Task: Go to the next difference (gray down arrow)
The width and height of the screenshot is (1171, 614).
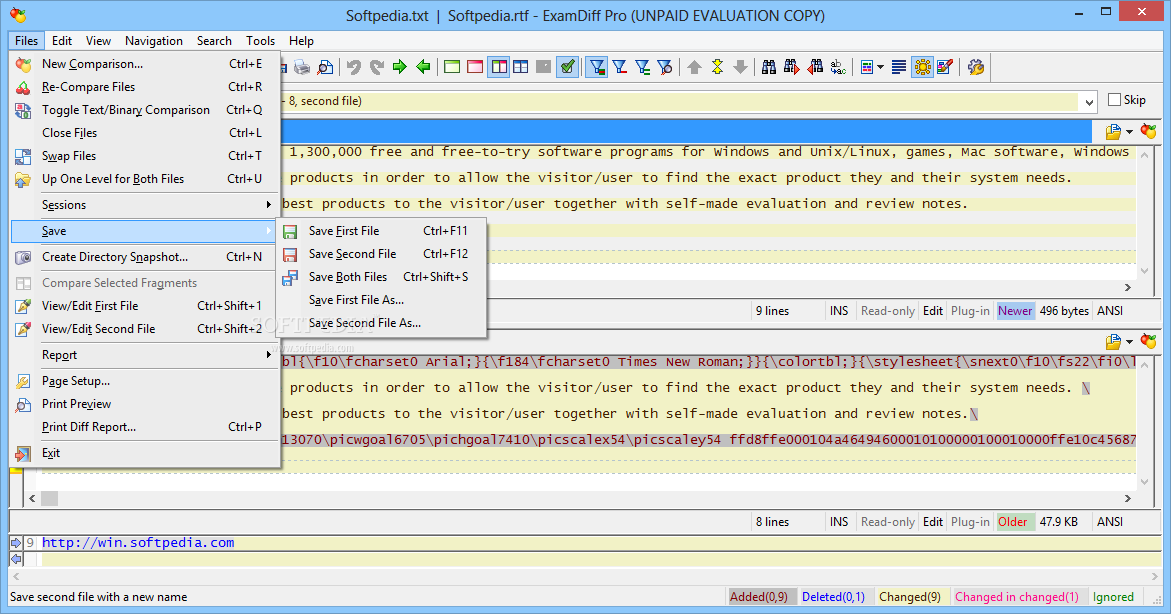Action: click(x=740, y=67)
